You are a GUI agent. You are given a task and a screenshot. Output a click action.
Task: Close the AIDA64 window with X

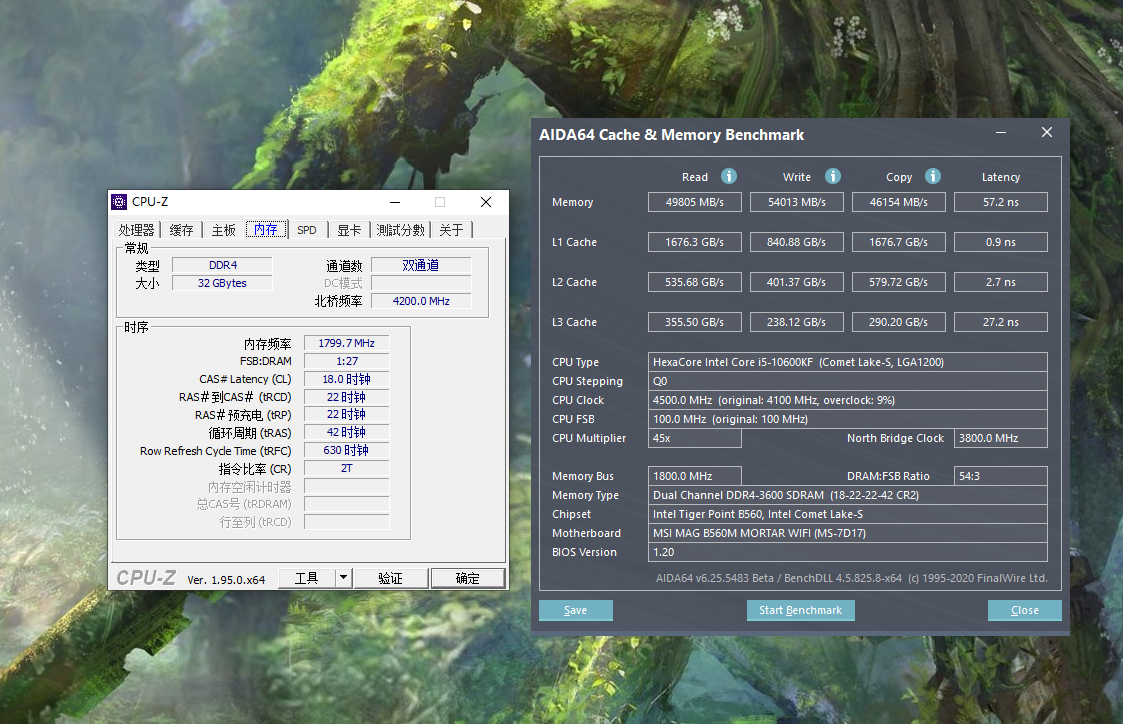pyautogui.click(x=1047, y=132)
